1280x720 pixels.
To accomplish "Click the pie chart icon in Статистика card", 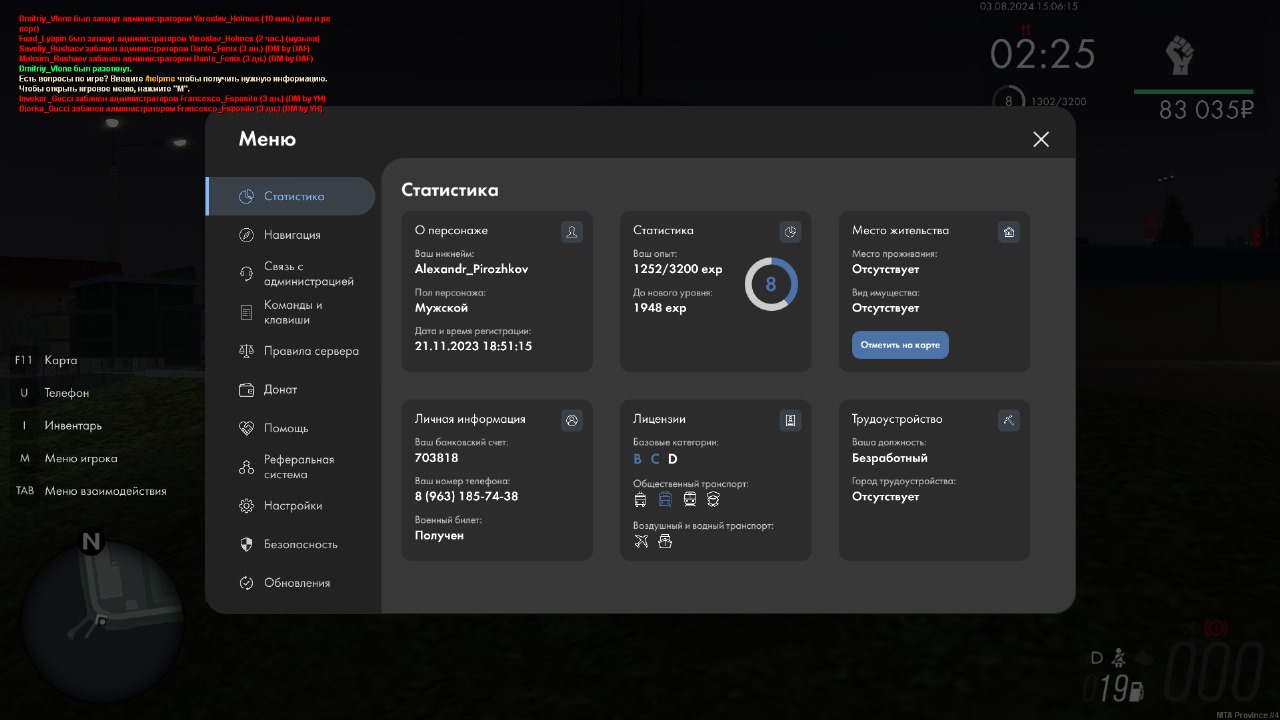I will pos(790,232).
